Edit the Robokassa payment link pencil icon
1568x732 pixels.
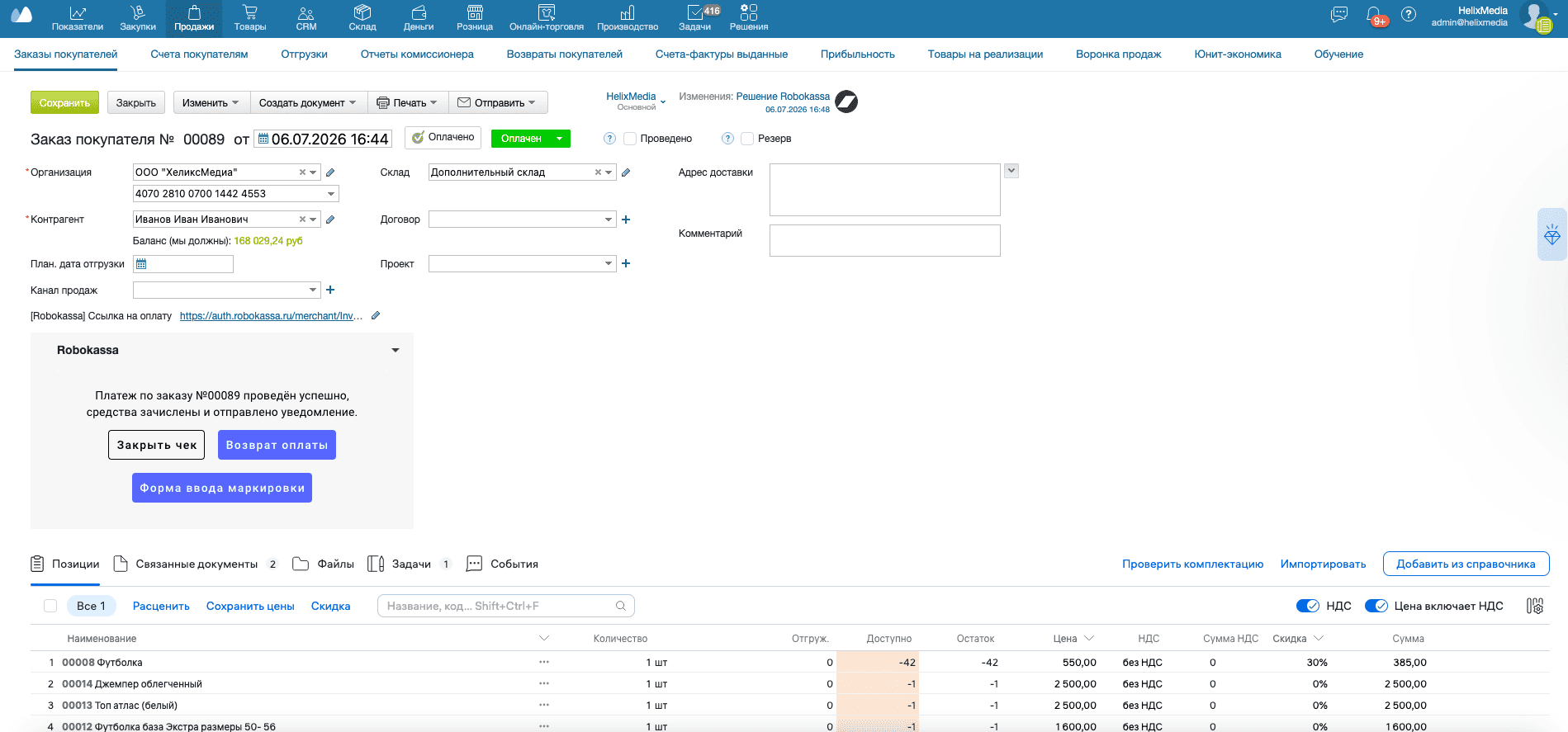(376, 316)
